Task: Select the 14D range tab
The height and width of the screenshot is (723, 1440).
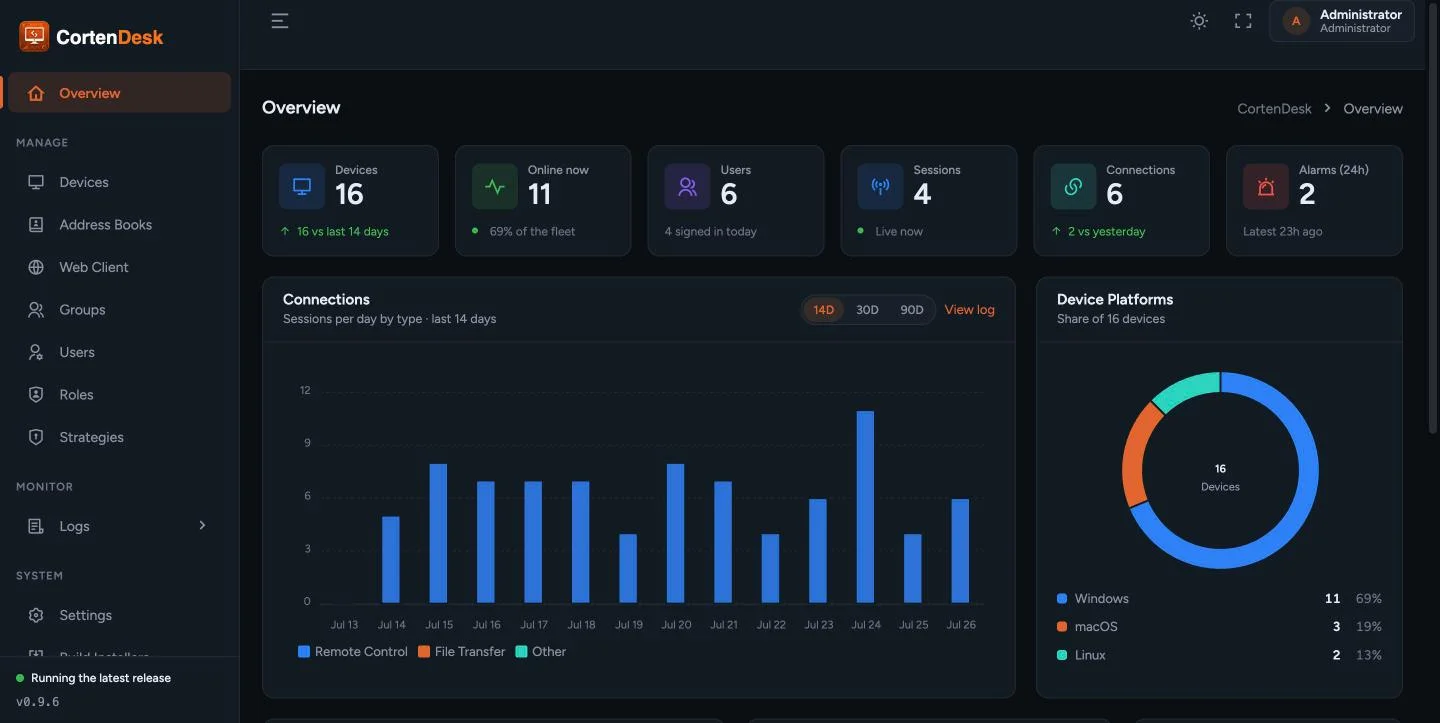Action: point(823,310)
